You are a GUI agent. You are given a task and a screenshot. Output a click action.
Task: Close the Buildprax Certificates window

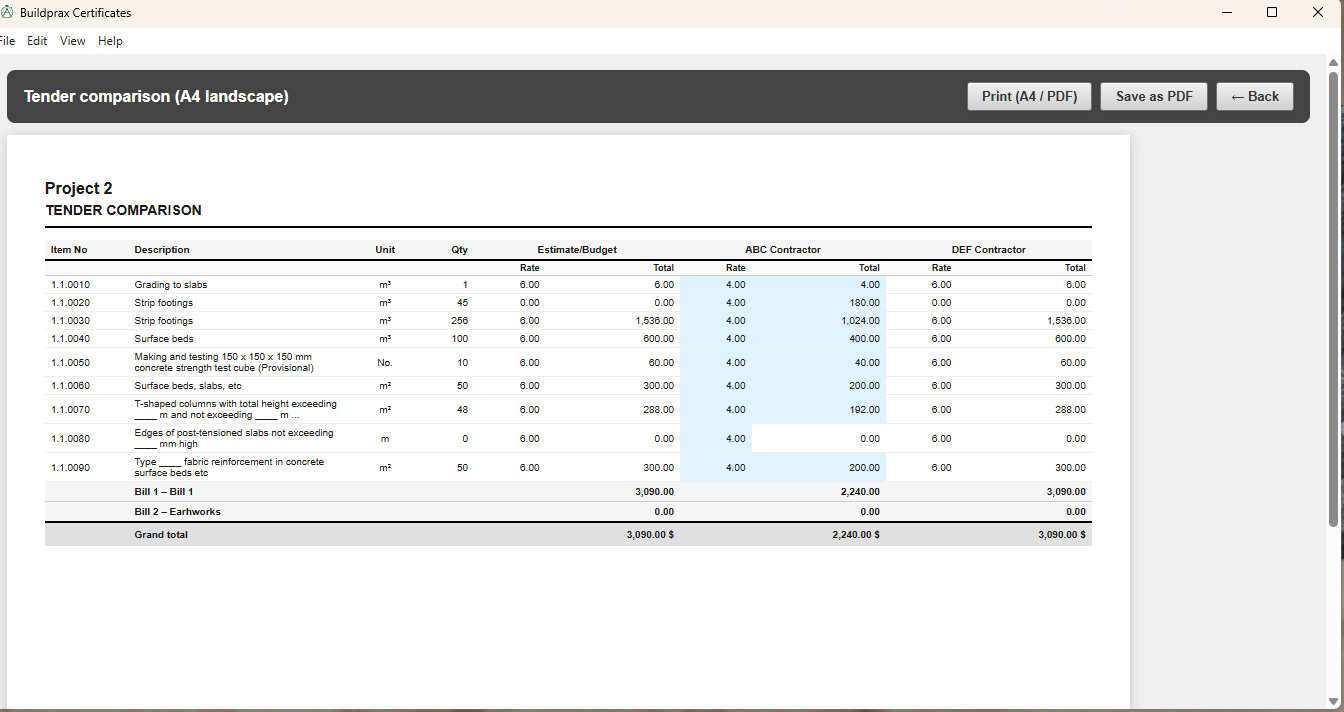[x=1318, y=13]
